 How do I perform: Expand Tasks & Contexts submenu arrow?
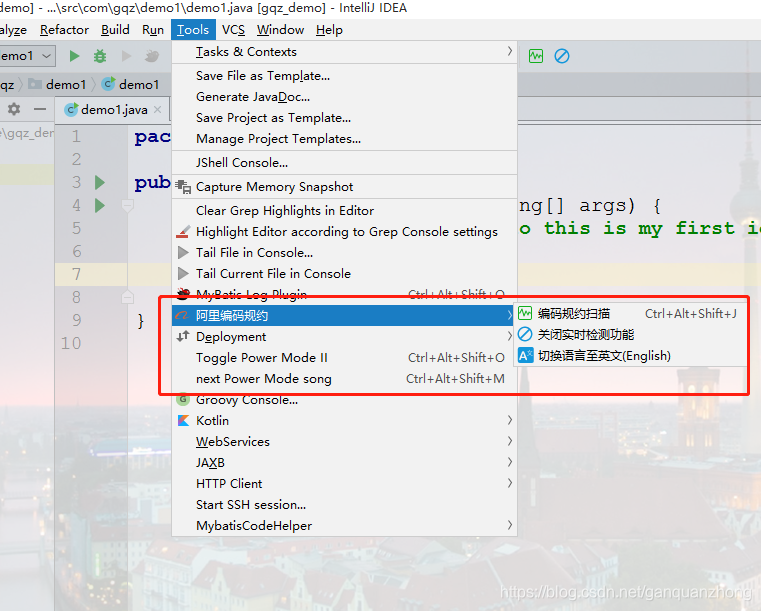(509, 51)
